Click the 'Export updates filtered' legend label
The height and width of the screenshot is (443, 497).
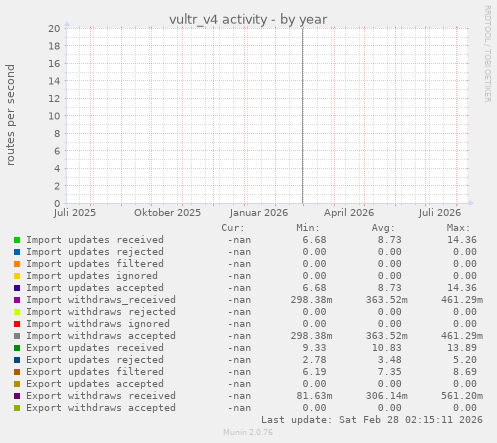pos(95,372)
